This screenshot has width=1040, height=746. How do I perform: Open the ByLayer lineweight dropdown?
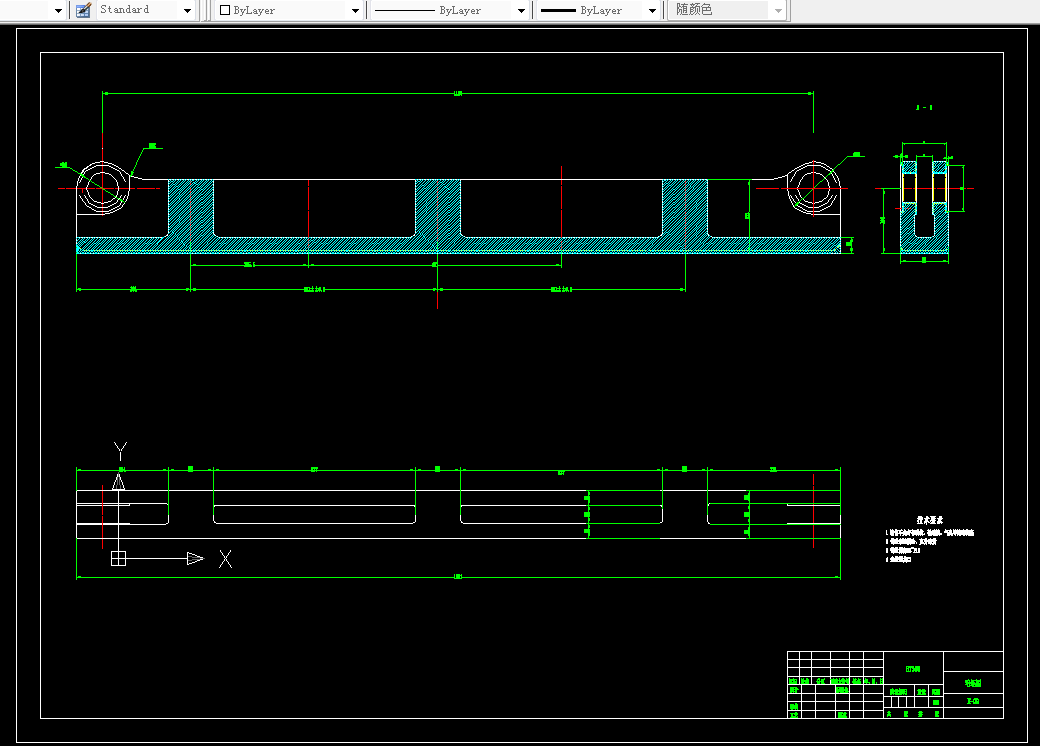(598, 10)
